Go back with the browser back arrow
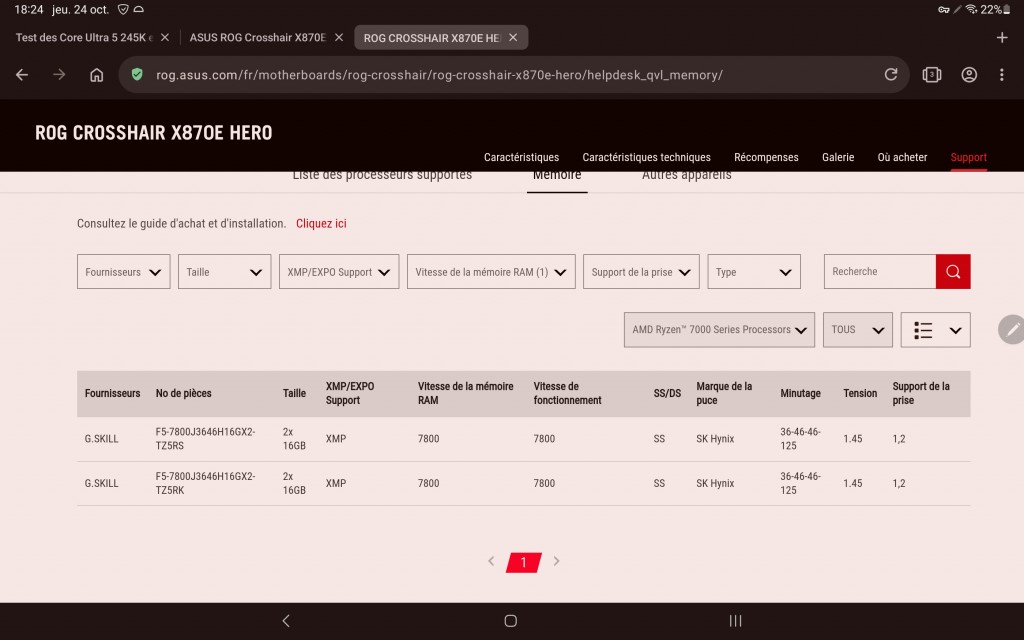 coord(22,75)
